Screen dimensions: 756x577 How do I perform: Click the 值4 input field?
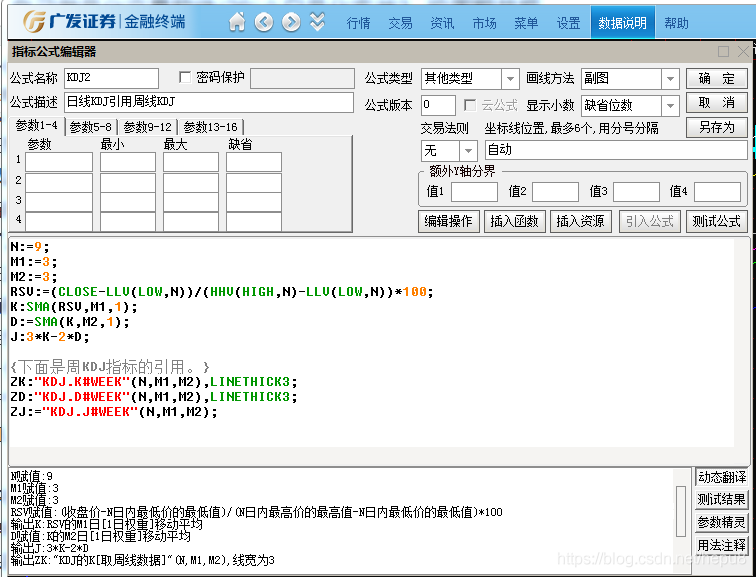717,192
